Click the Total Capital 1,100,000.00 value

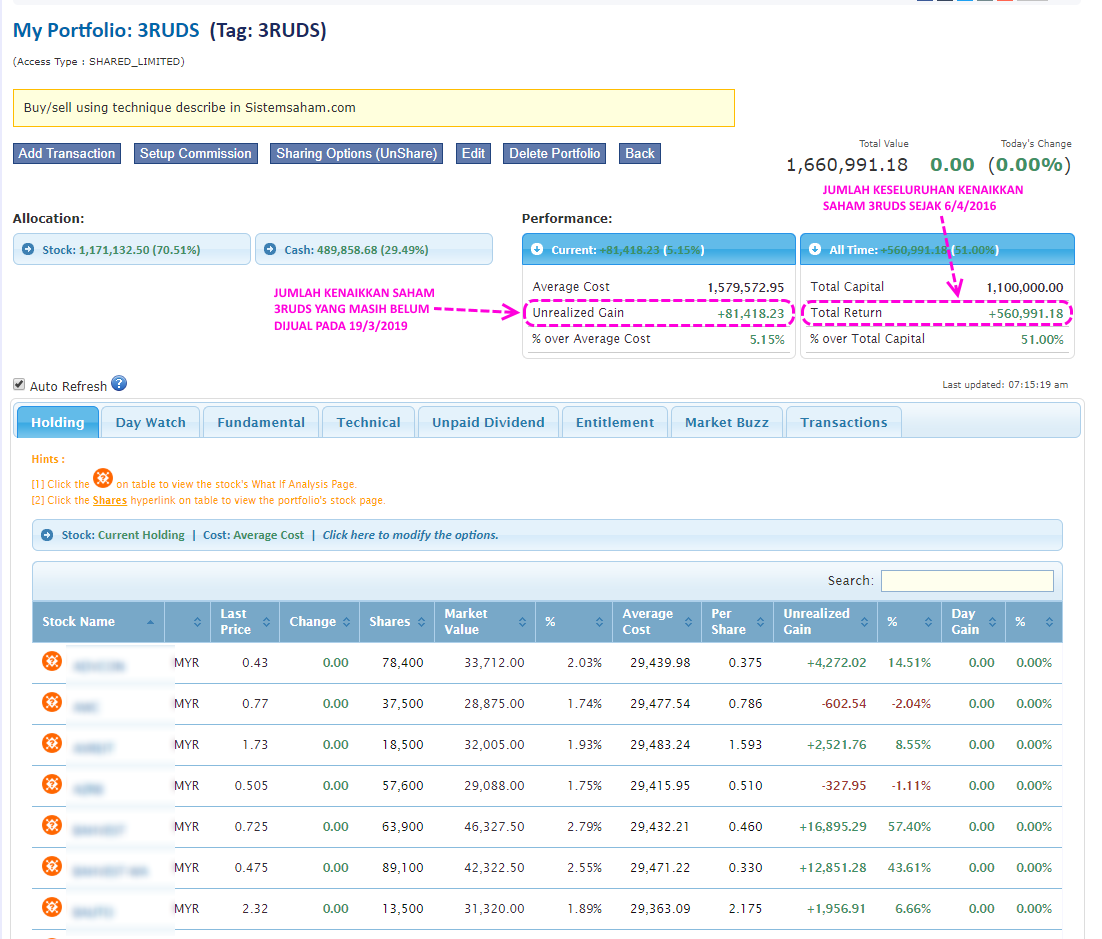click(1025, 287)
